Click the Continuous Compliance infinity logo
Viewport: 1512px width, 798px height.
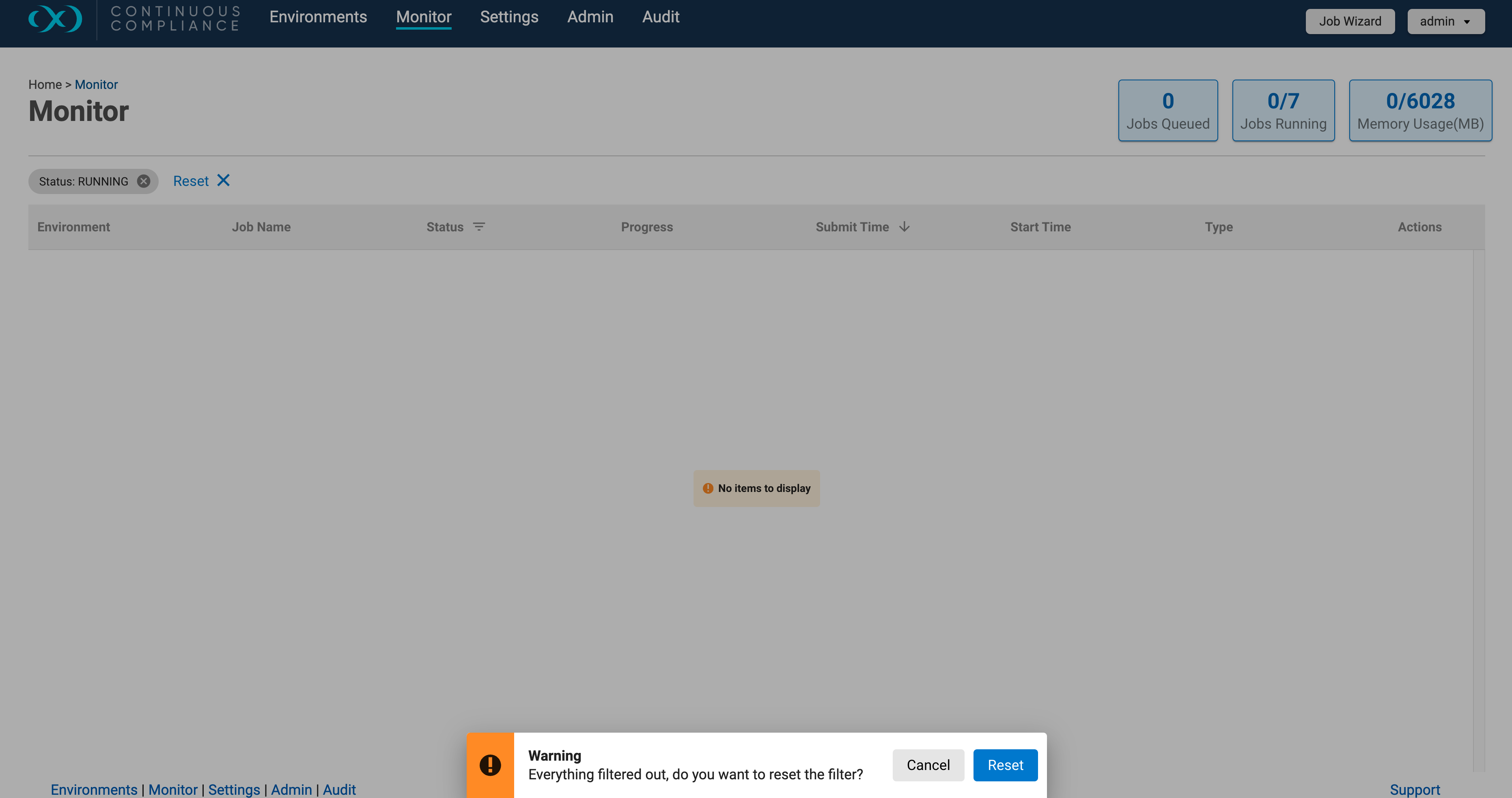coord(55,18)
